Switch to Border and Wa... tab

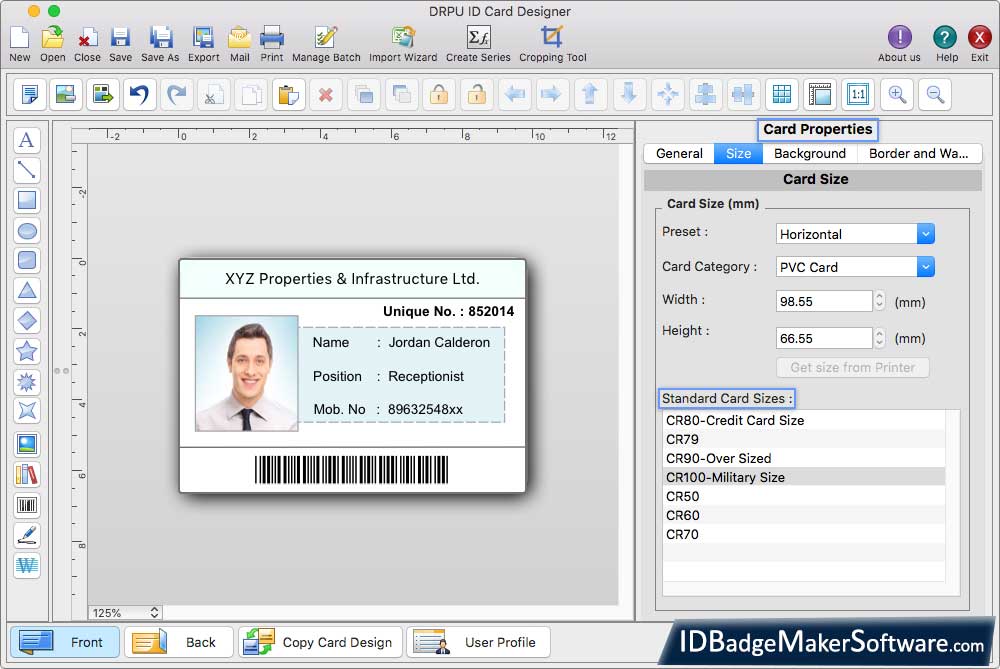[918, 154]
